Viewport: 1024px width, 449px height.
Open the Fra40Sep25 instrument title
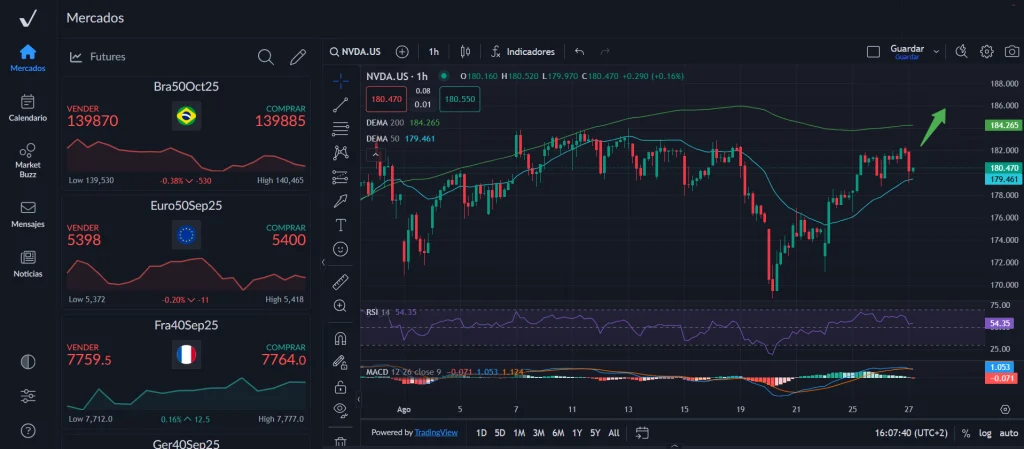click(x=186, y=325)
